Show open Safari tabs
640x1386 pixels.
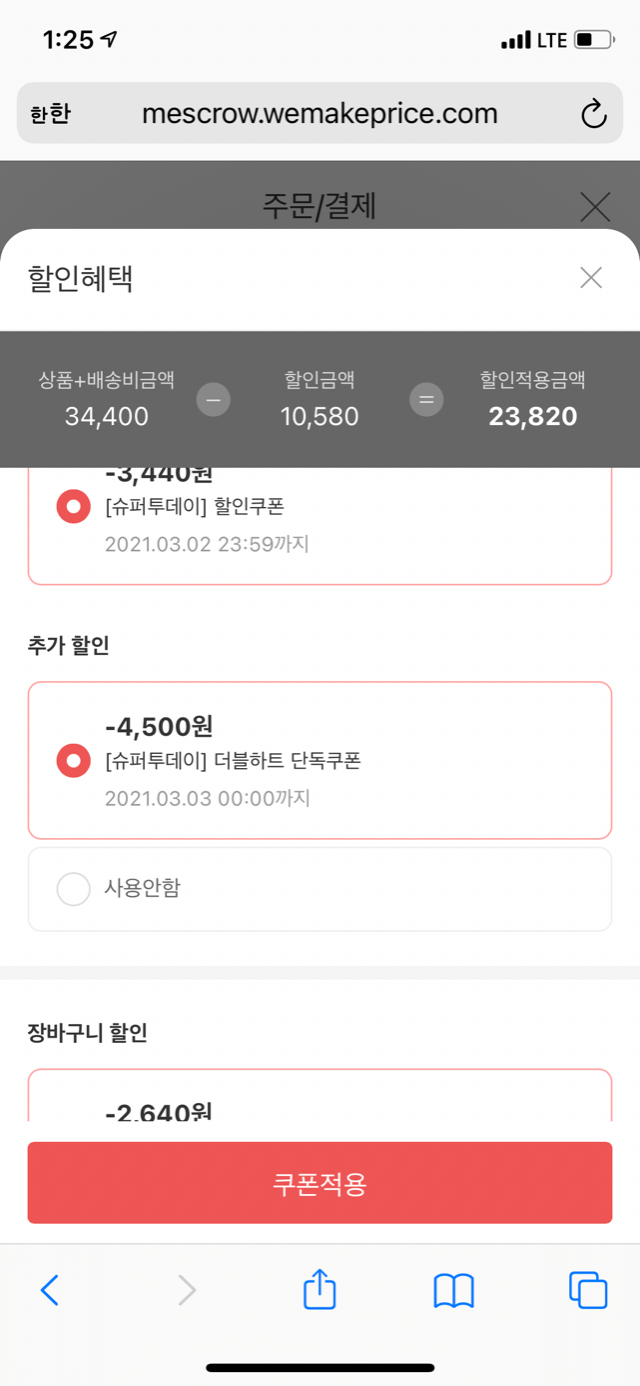tap(588, 1290)
